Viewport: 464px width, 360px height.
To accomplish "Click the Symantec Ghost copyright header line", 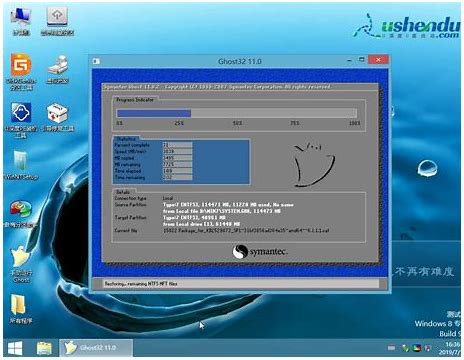I will tap(217, 87).
